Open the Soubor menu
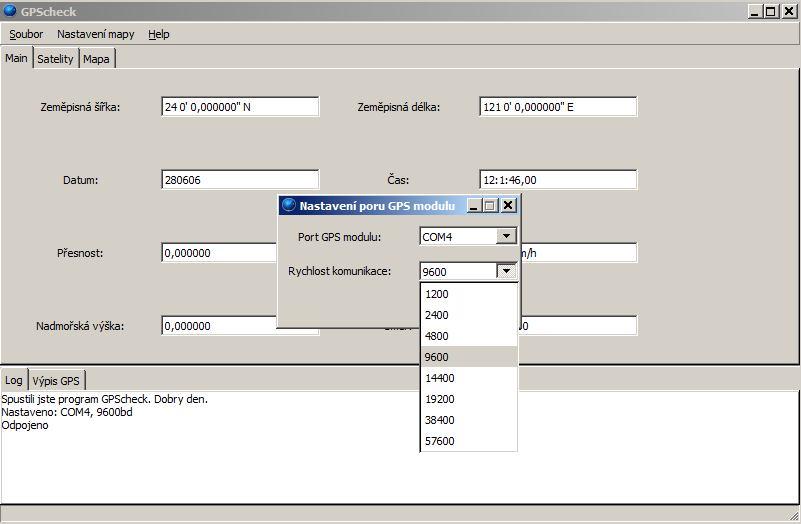Screen dimensions: 801x524 pyautogui.click(x=26, y=34)
